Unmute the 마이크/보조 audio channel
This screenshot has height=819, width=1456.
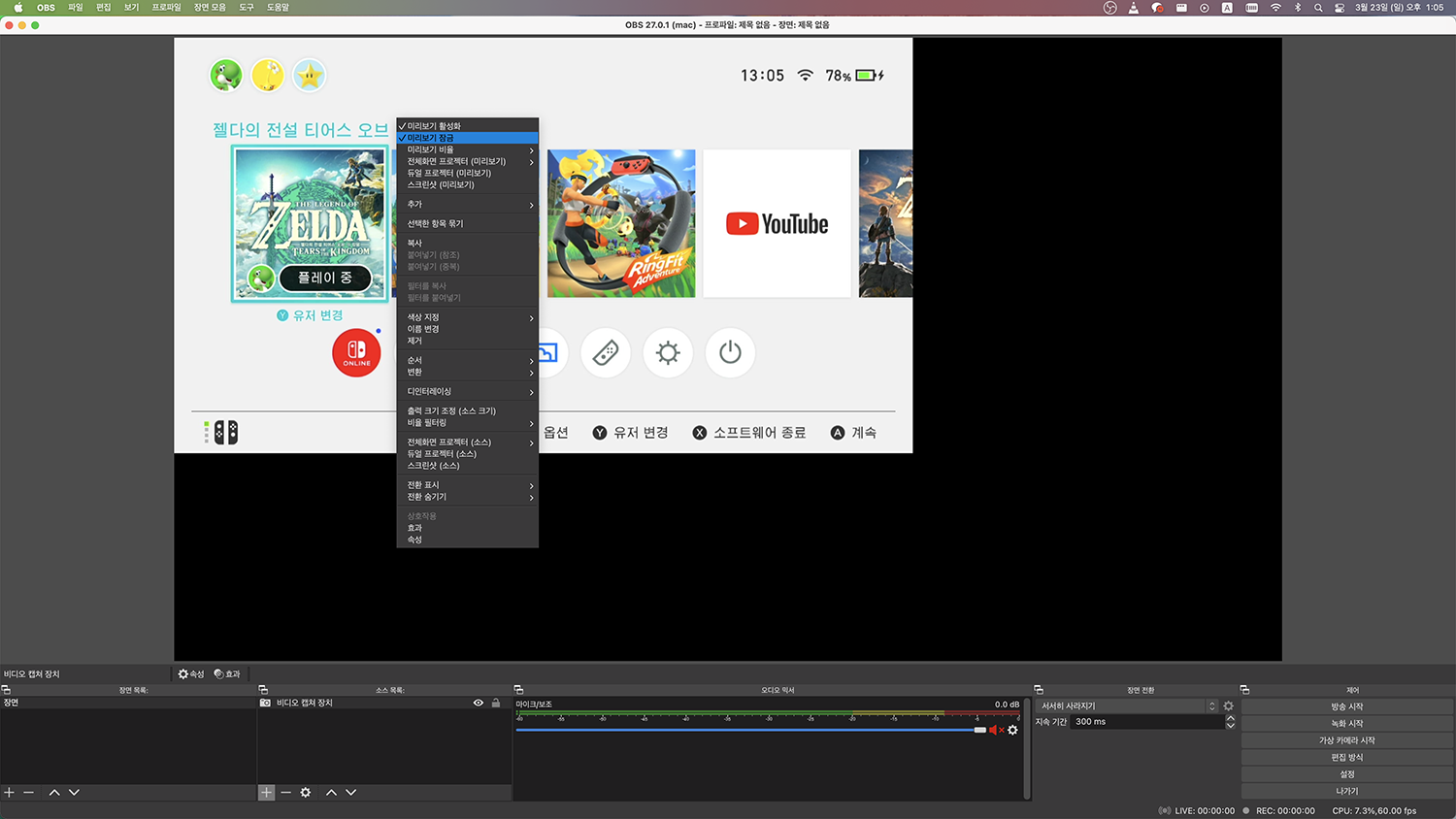pos(994,730)
